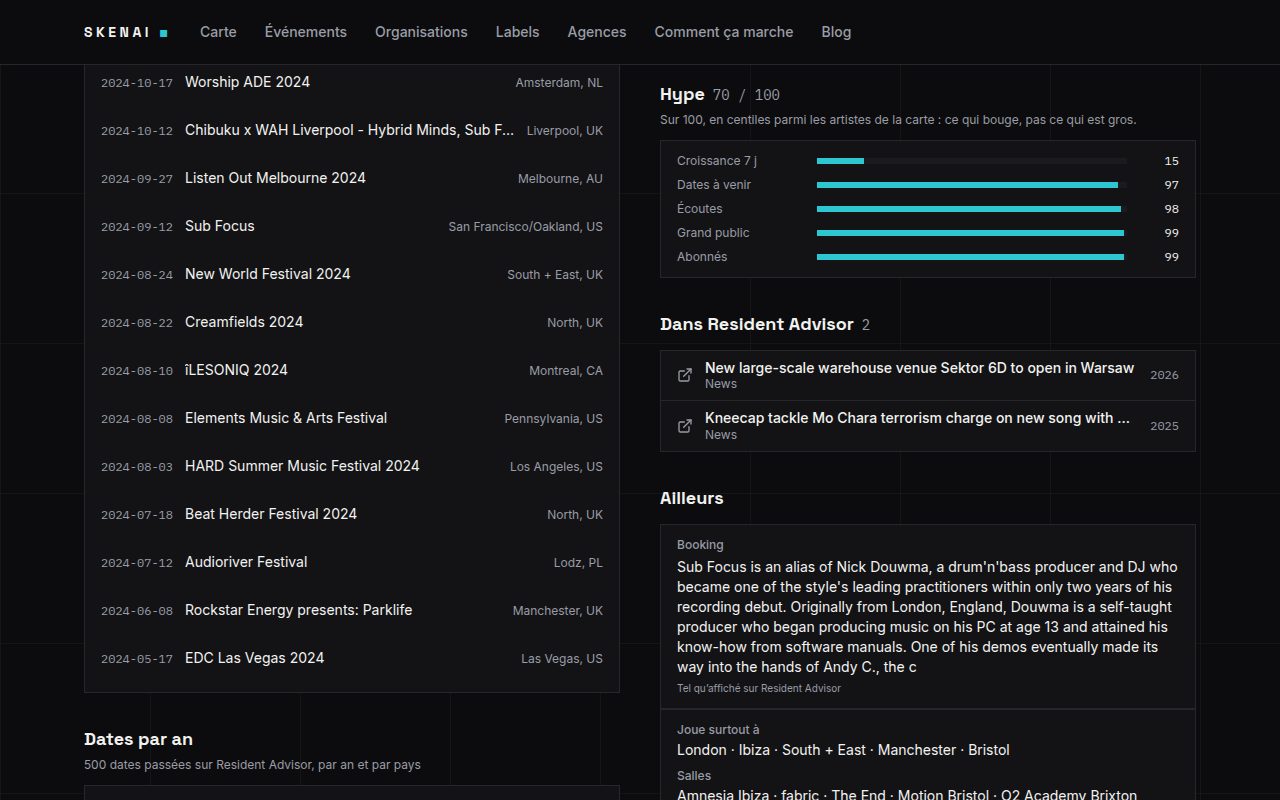The height and width of the screenshot is (800, 1280).
Task: Open New World Festival 2024
Action: point(352,274)
